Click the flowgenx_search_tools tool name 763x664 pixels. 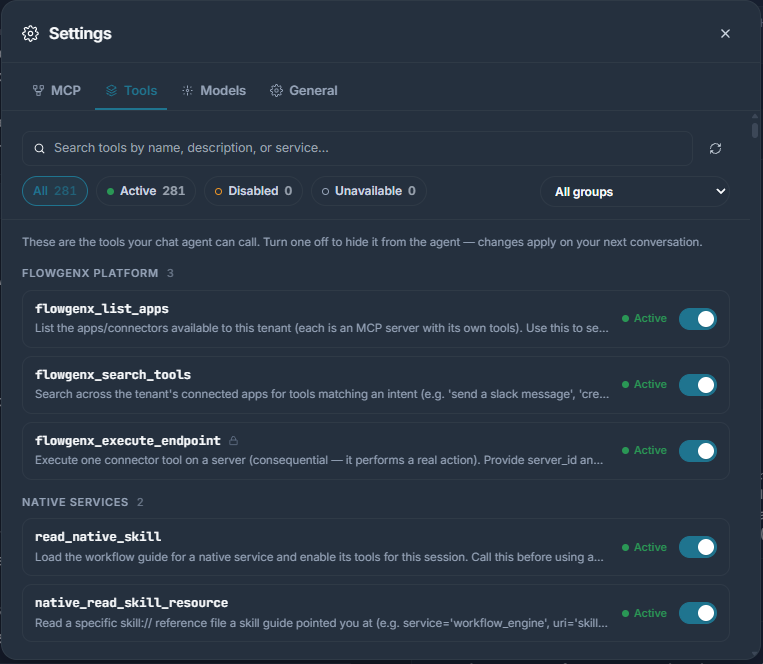click(x=113, y=375)
